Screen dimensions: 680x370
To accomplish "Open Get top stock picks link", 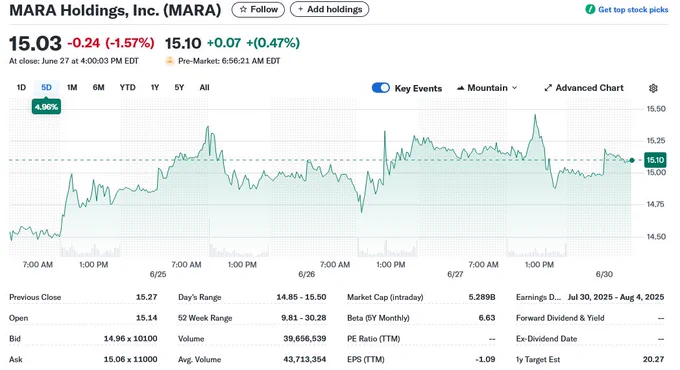I will pyautogui.click(x=633, y=10).
